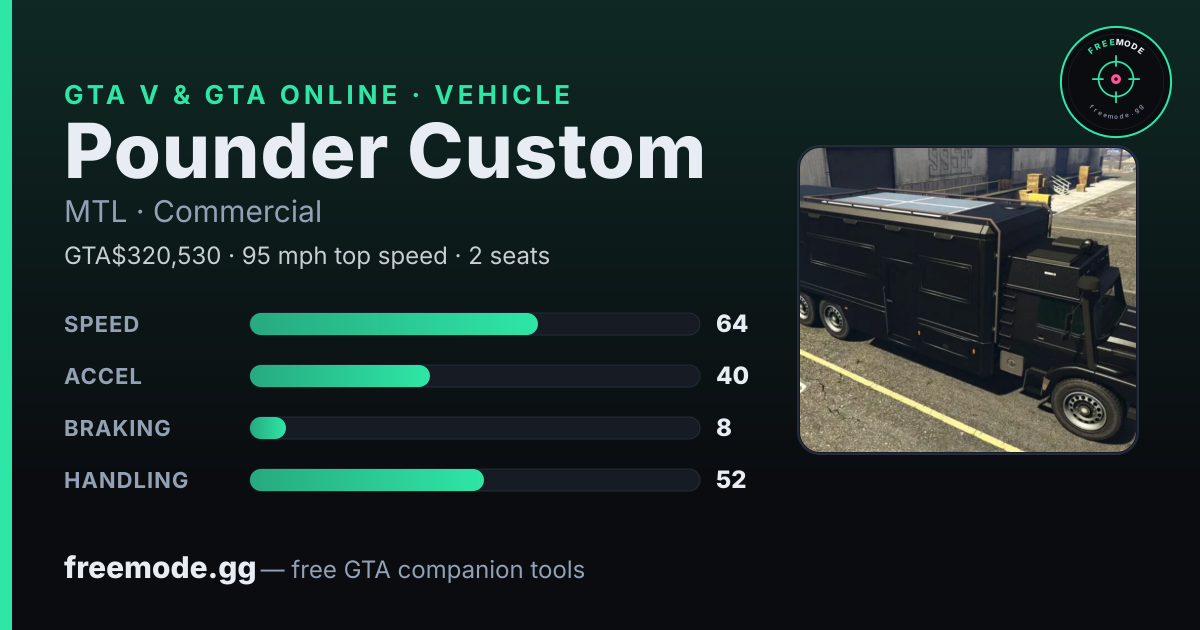Click the BRAKING stat bar
Screen dimensions: 1200x630
pos(474,428)
